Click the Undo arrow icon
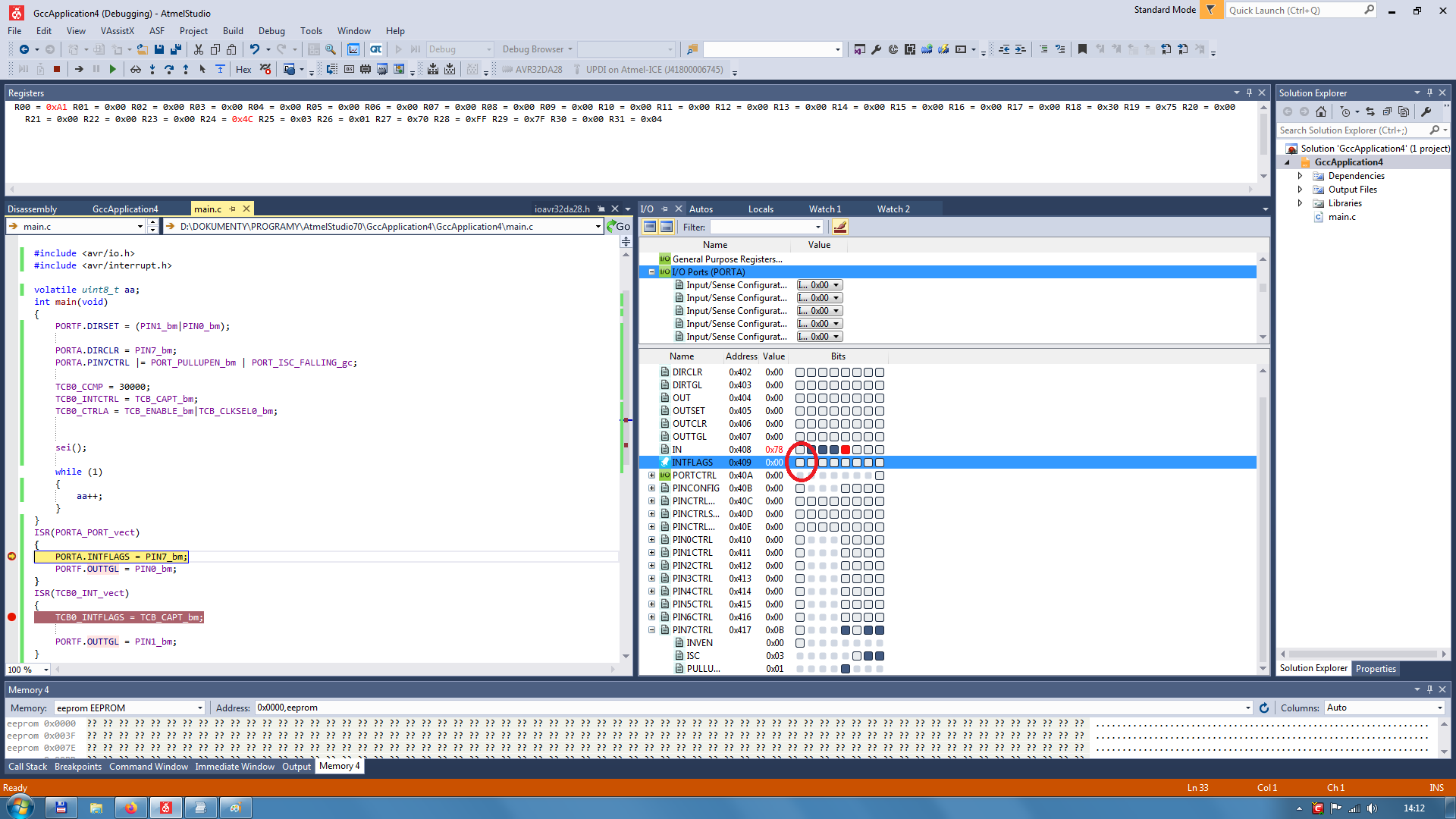 [x=255, y=49]
